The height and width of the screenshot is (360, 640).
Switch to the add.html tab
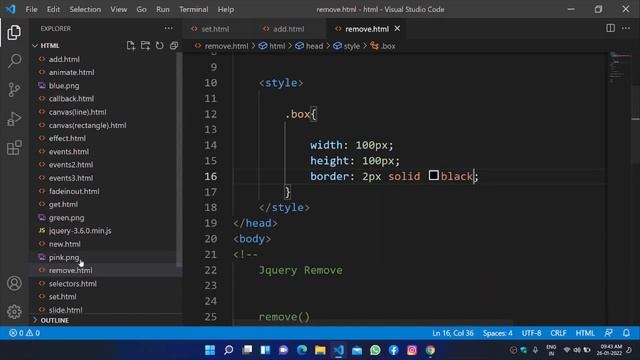(289, 29)
